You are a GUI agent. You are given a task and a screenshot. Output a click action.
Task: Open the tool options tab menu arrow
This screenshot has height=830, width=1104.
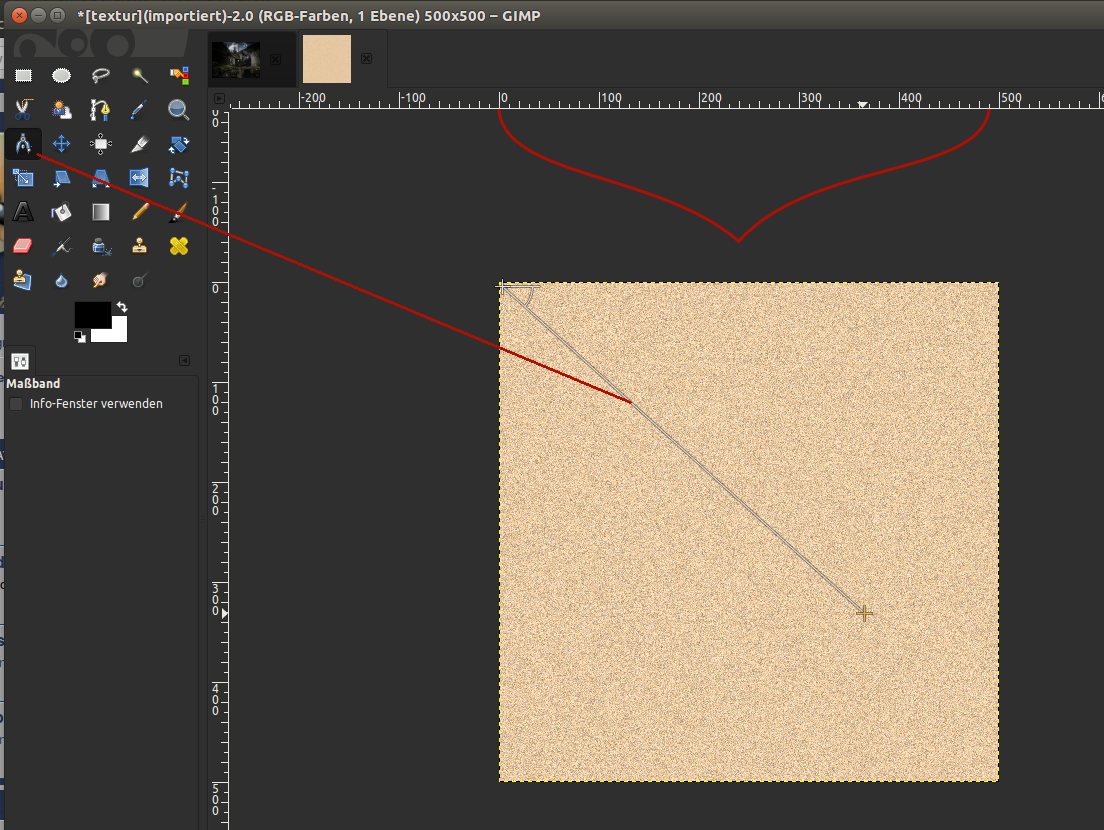(x=184, y=361)
